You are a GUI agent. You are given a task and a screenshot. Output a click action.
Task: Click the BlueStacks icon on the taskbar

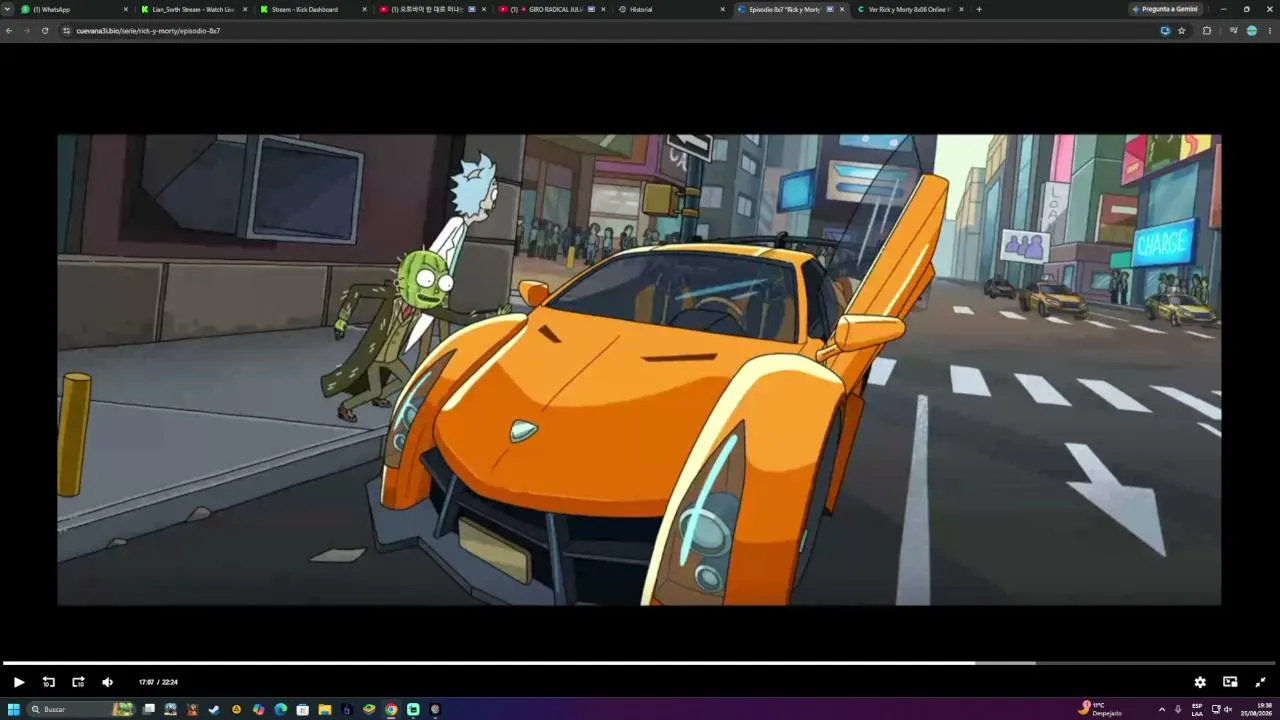coord(369,709)
